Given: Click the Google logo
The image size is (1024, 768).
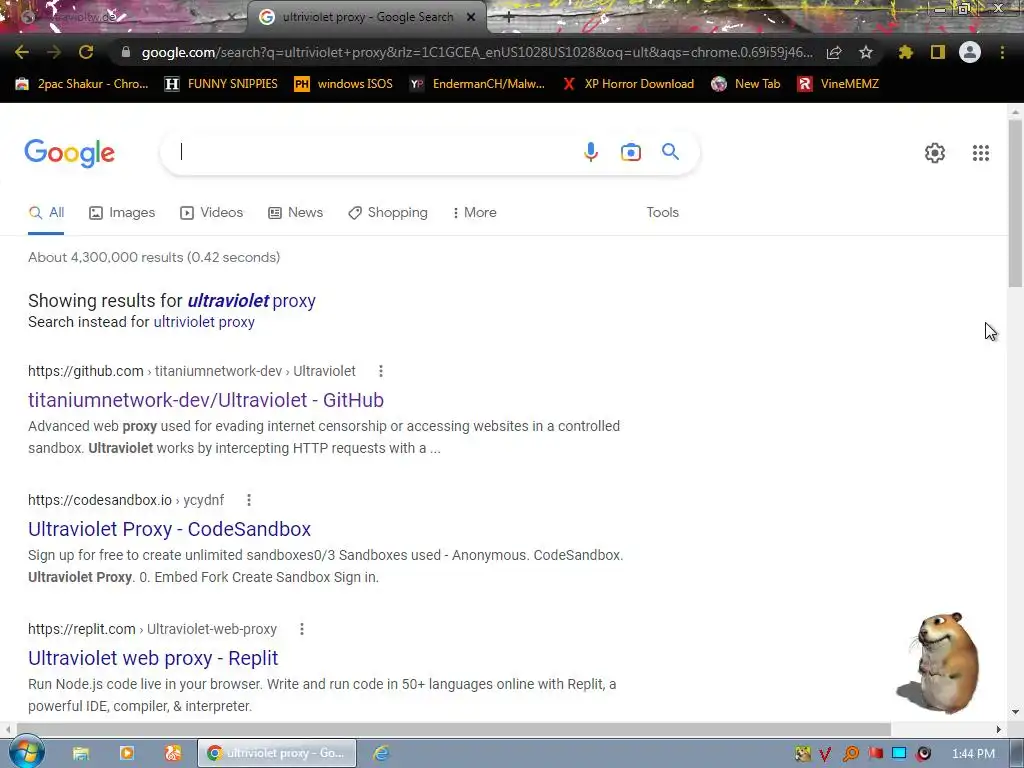Looking at the screenshot, I should (69, 153).
